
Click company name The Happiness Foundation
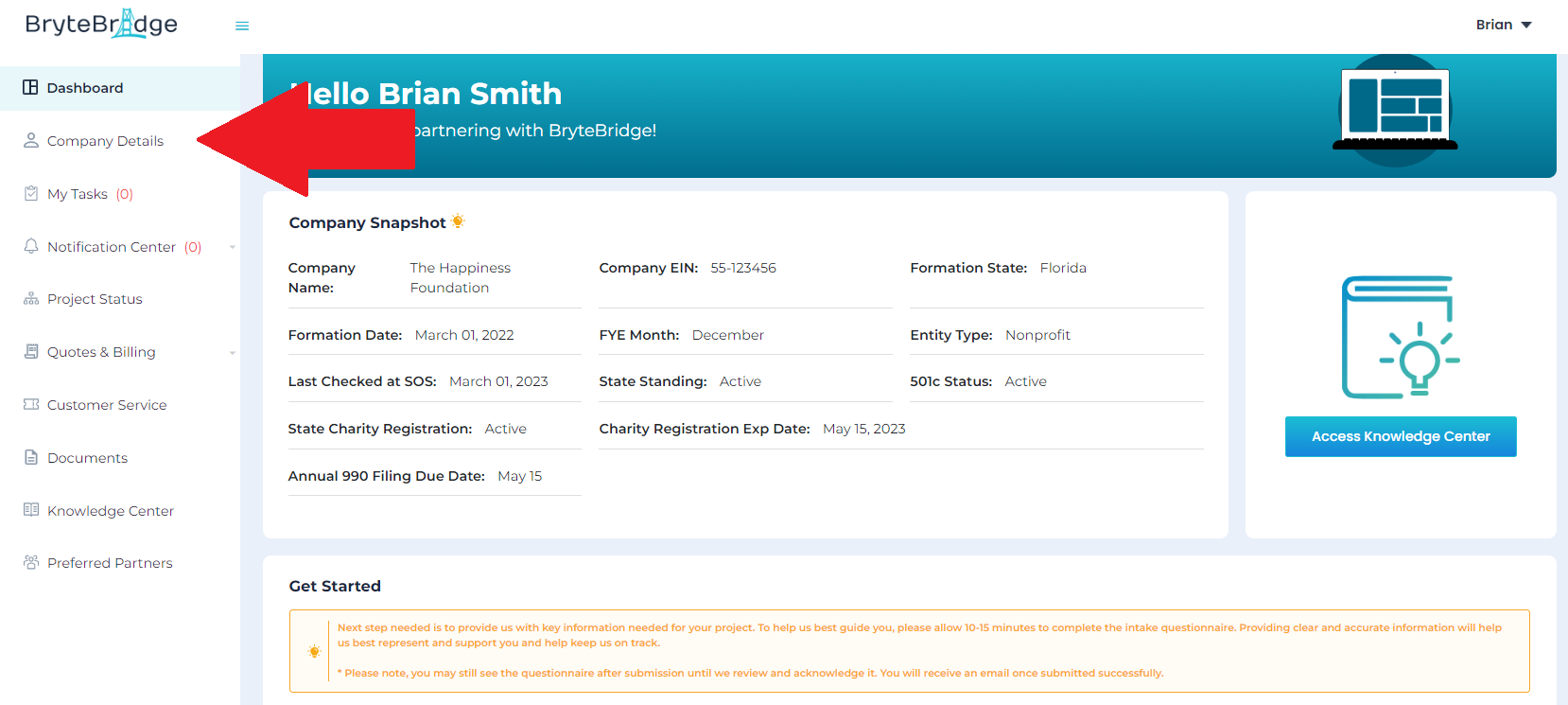[x=461, y=278]
